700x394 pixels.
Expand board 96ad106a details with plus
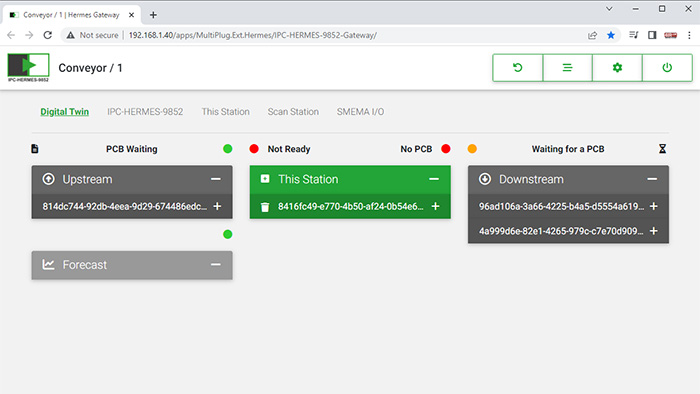coord(654,206)
